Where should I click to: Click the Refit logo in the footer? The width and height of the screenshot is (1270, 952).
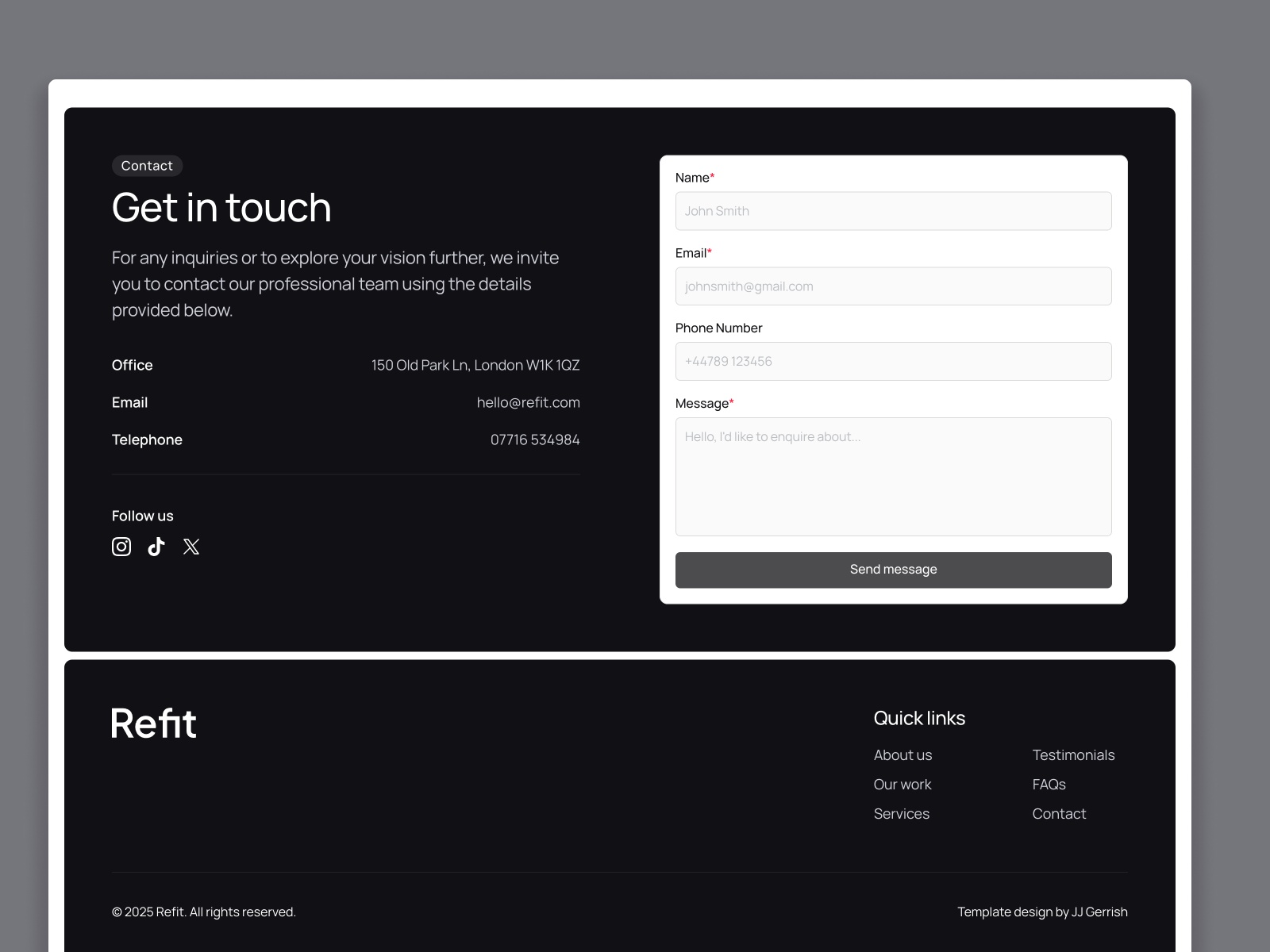click(153, 723)
